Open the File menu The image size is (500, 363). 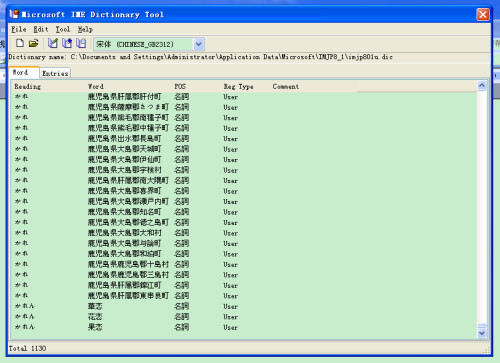click(19, 29)
